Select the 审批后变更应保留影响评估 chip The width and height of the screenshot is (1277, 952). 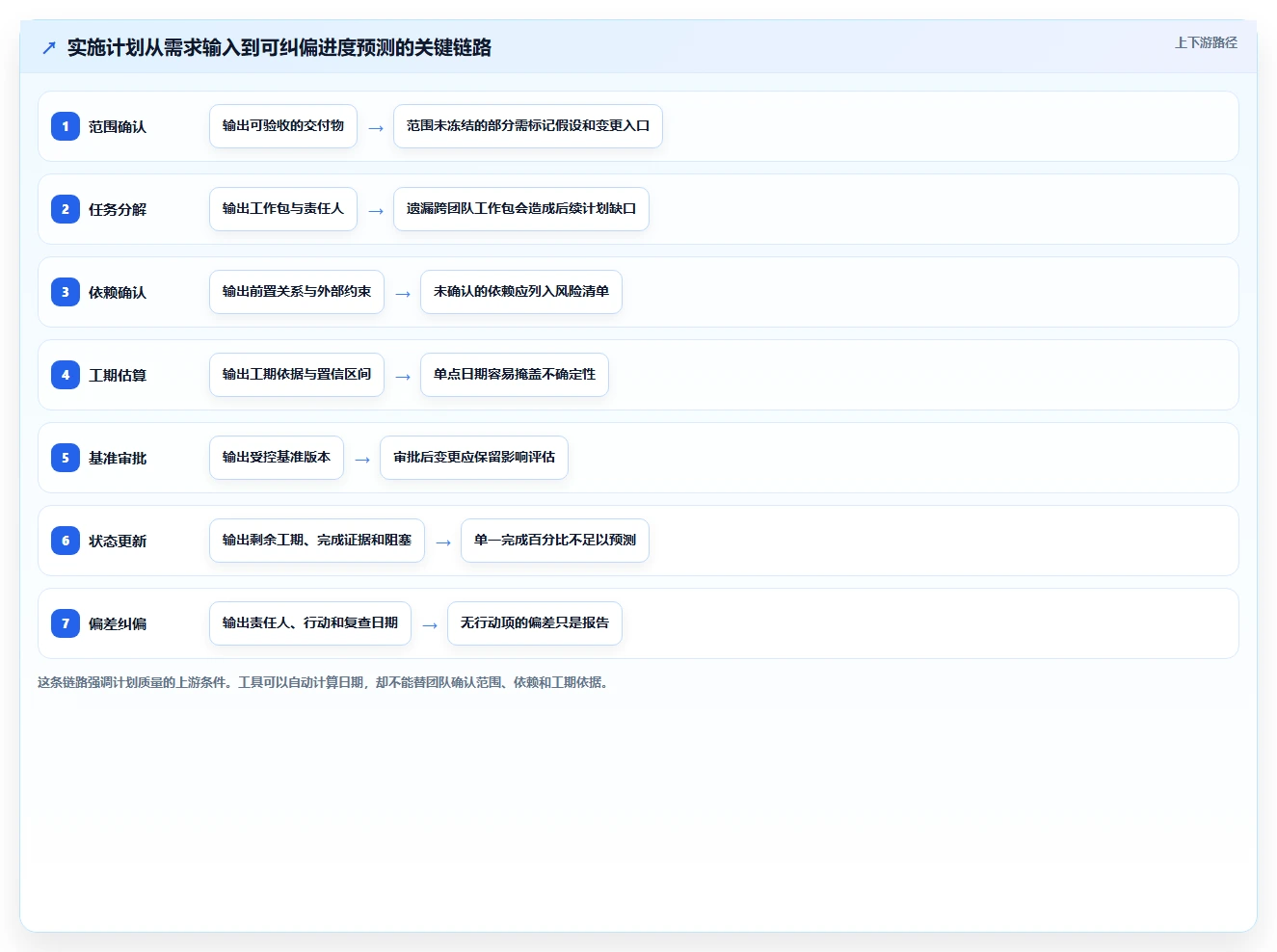pos(474,458)
